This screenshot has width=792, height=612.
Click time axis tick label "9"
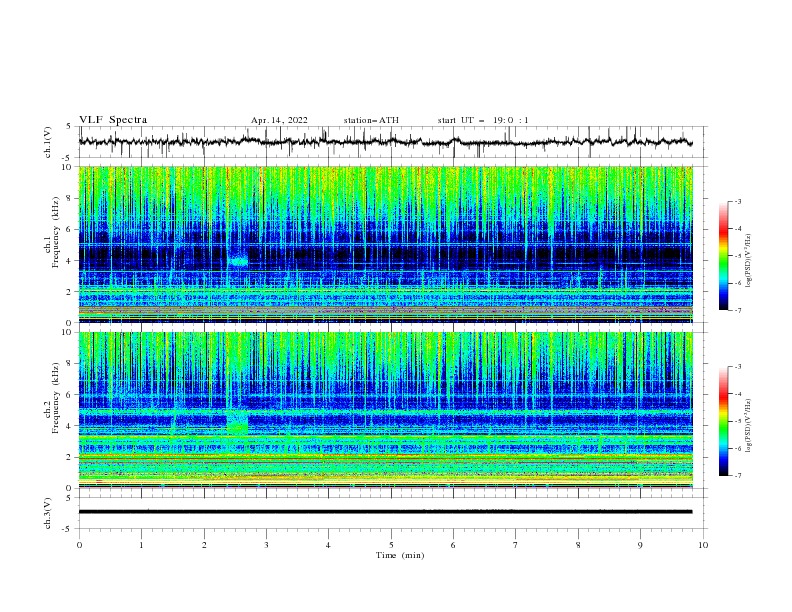tap(640, 545)
